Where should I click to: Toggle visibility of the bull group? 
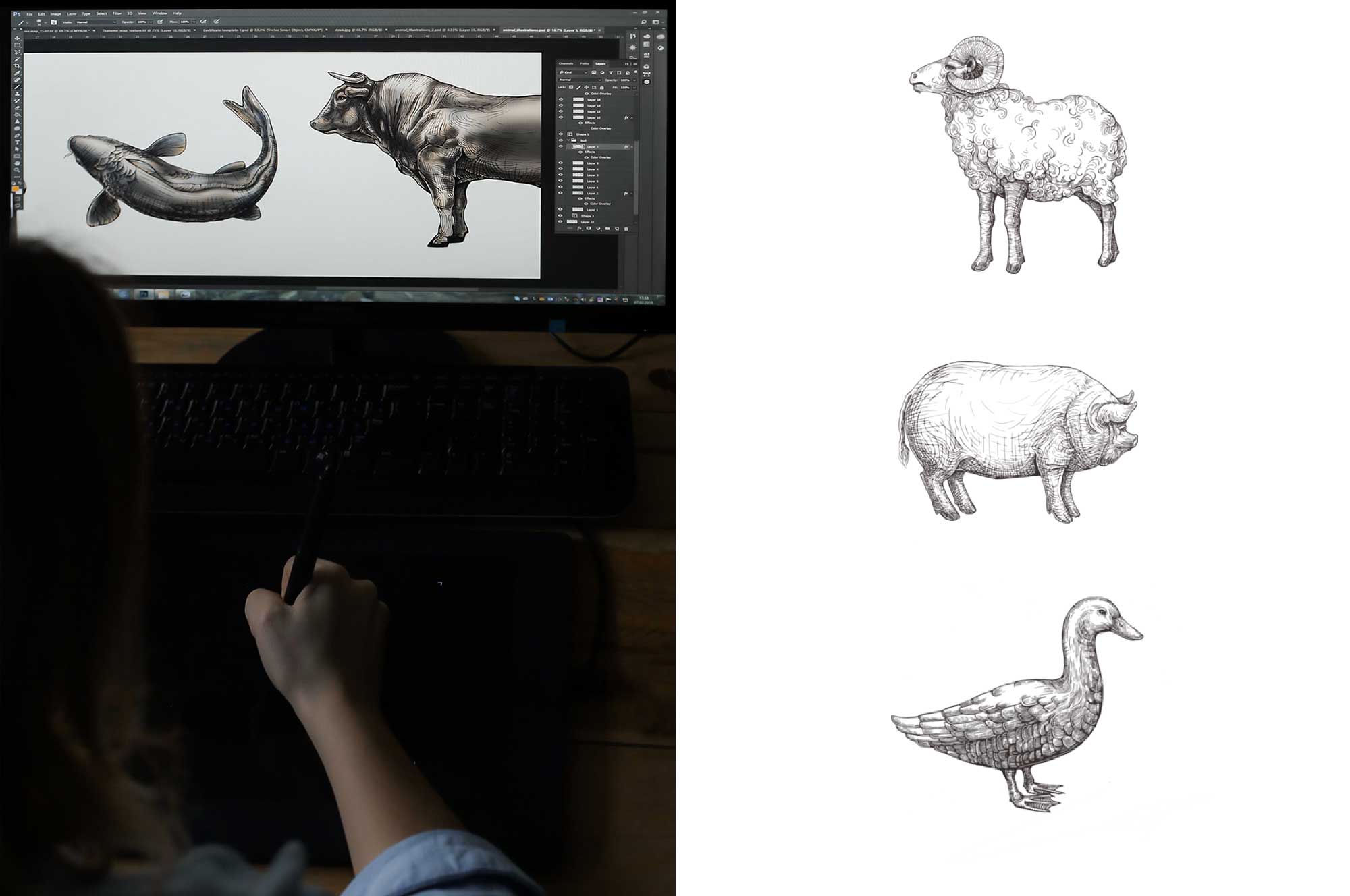[x=561, y=140]
